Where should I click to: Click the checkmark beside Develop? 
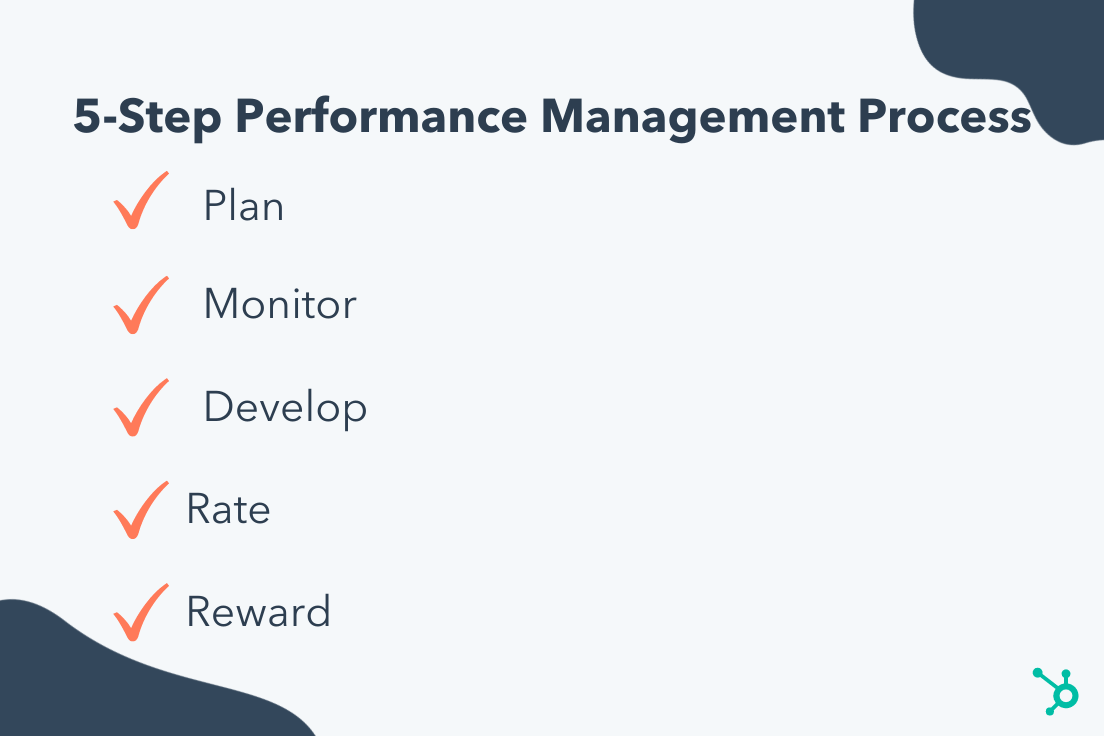141,407
